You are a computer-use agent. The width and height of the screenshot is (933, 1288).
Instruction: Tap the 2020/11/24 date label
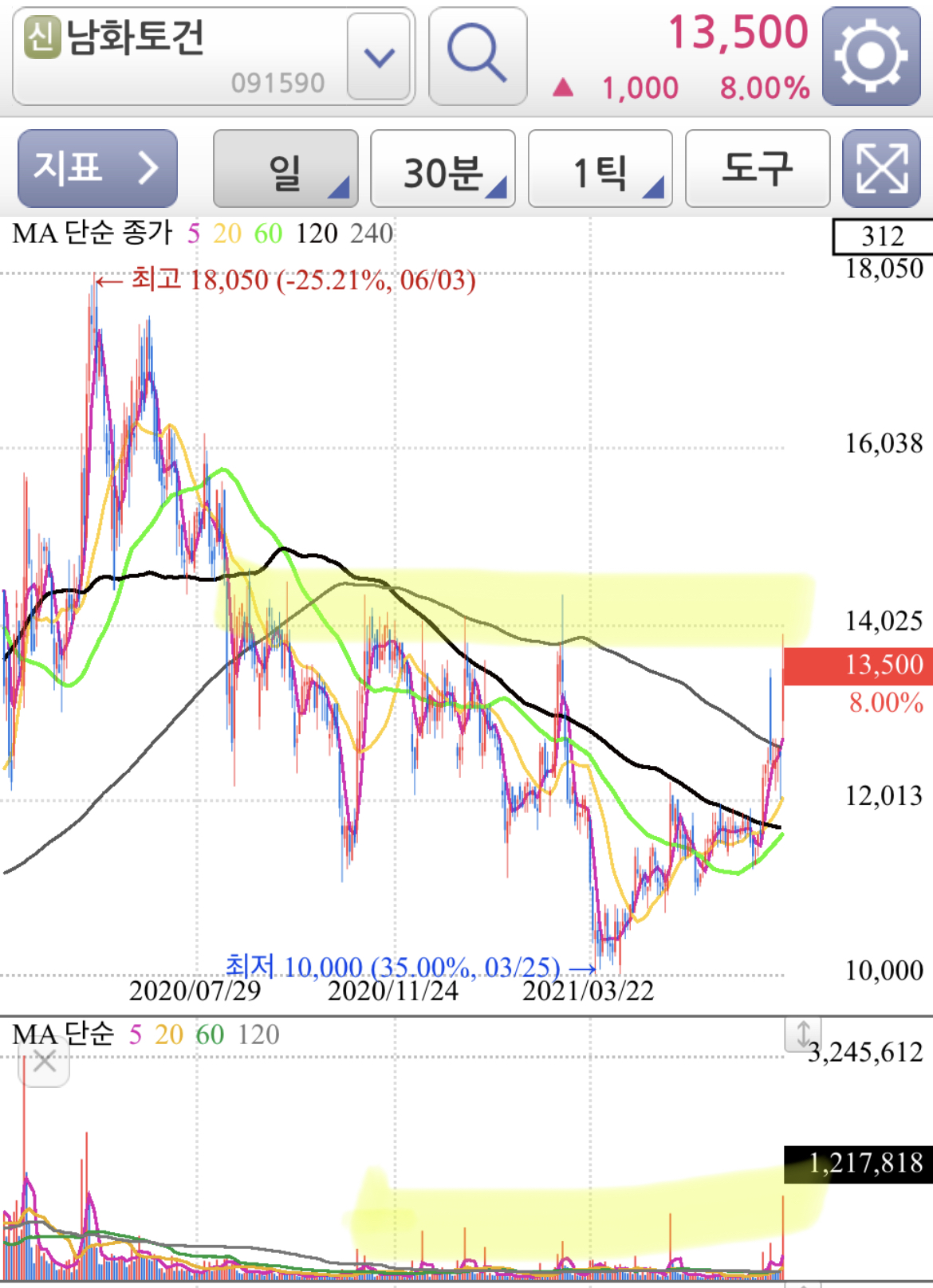393,991
